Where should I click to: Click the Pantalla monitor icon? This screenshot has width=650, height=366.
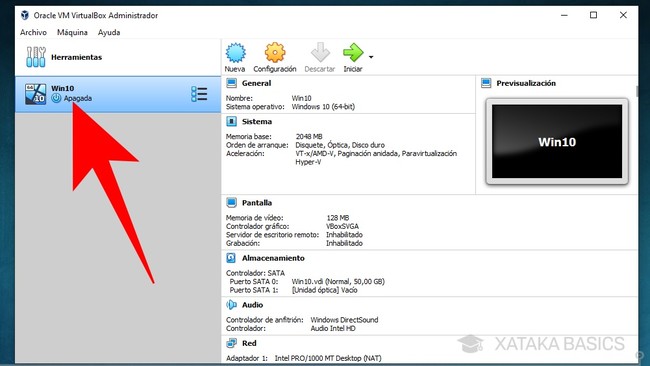tap(231, 203)
